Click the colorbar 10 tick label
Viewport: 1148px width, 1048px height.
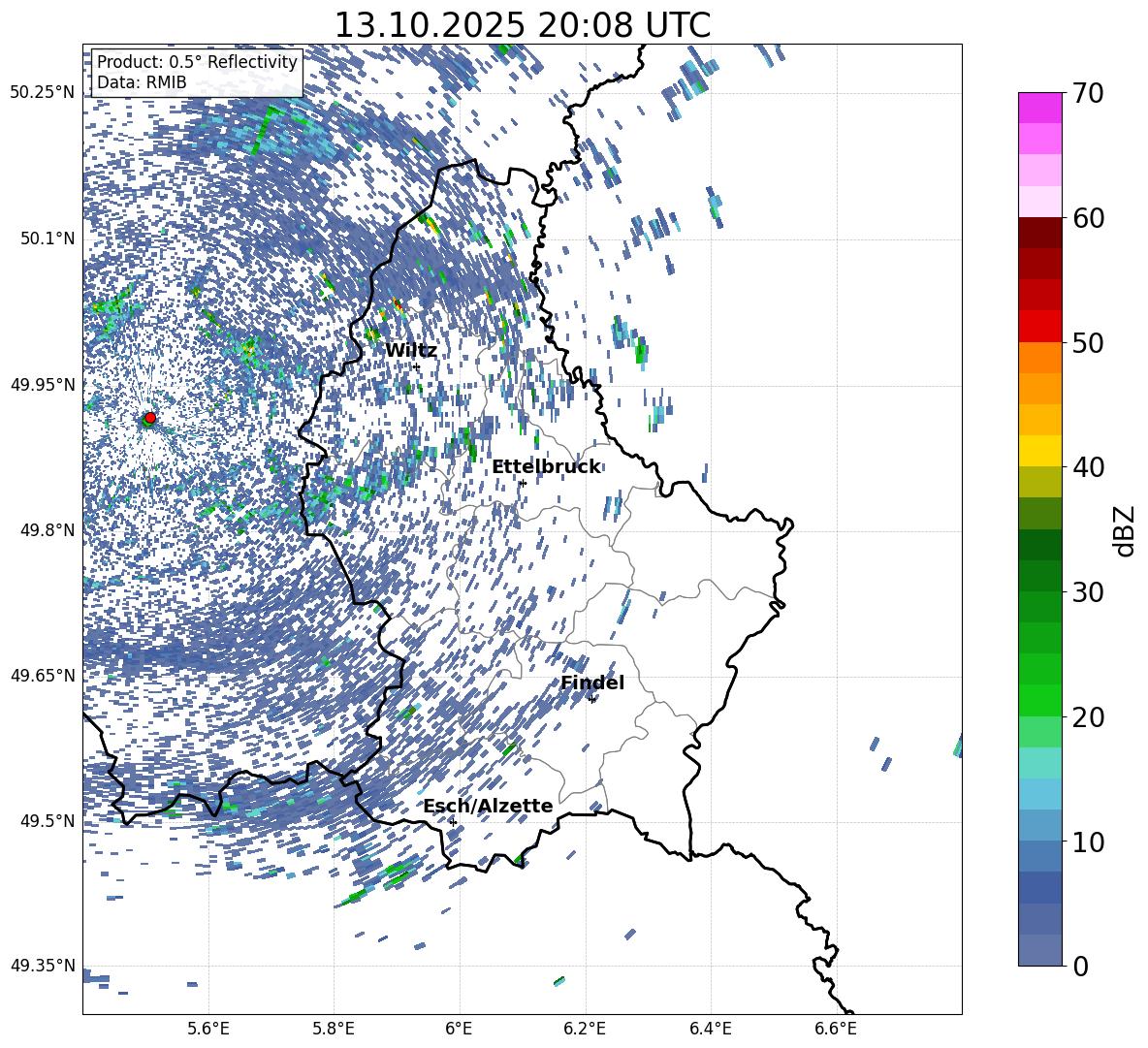point(1088,842)
